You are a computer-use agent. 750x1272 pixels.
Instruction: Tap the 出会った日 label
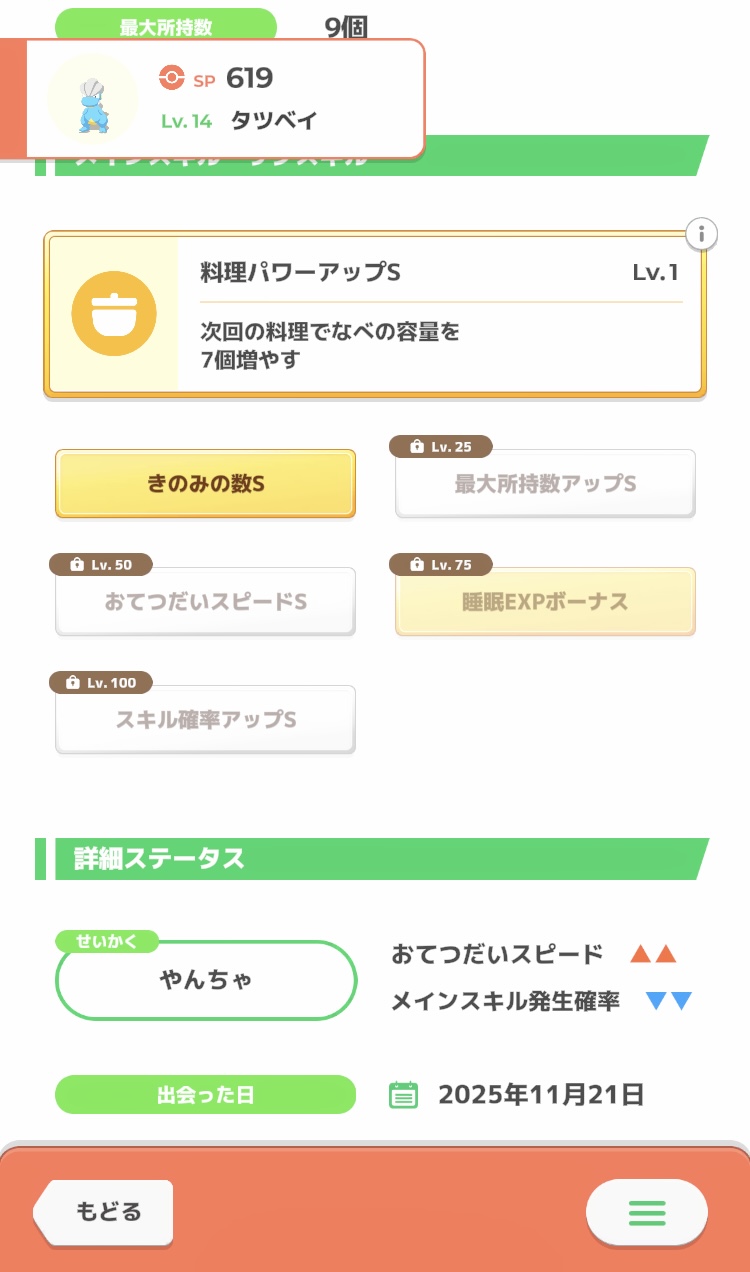[x=205, y=1095]
